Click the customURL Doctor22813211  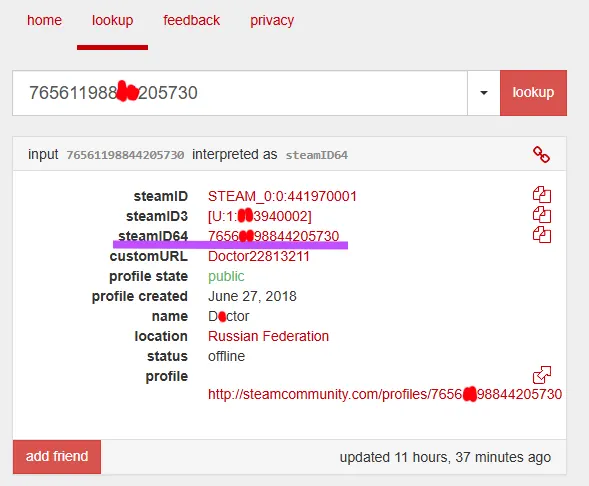click(259, 257)
